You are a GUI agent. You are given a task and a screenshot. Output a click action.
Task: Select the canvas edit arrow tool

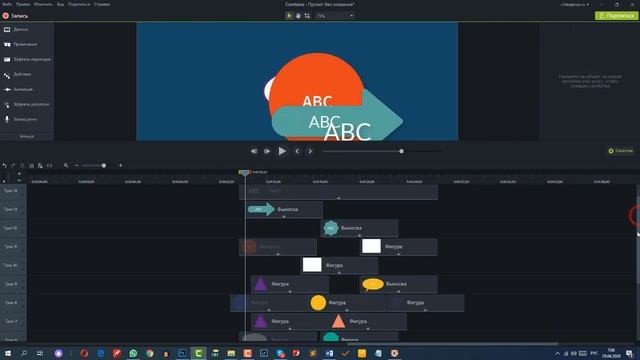coord(289,16)
